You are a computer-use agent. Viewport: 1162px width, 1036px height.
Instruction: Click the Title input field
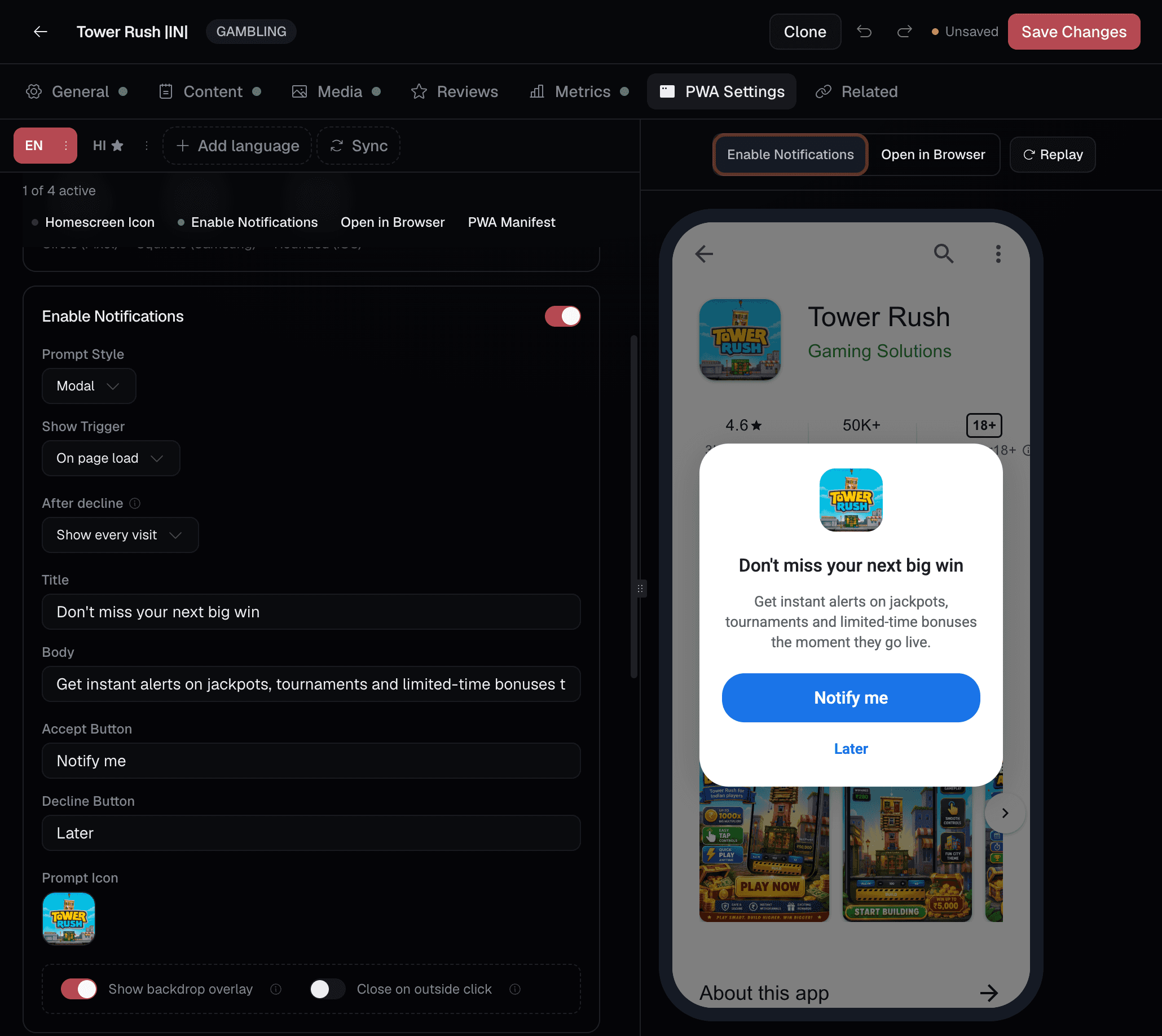pyautogui.click(x=311, y=612)
